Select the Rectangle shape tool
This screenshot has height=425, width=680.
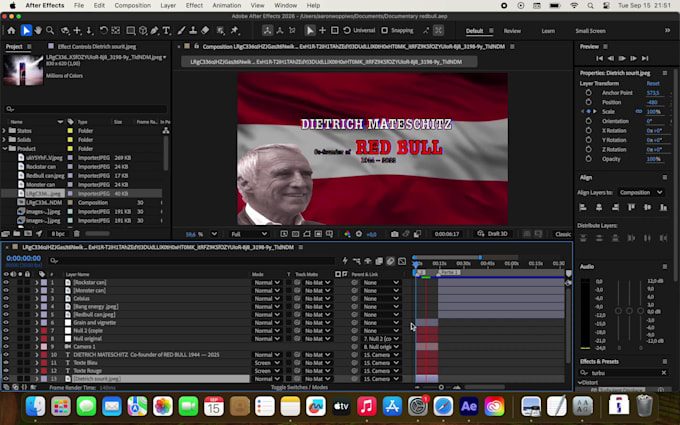[130, 30]
